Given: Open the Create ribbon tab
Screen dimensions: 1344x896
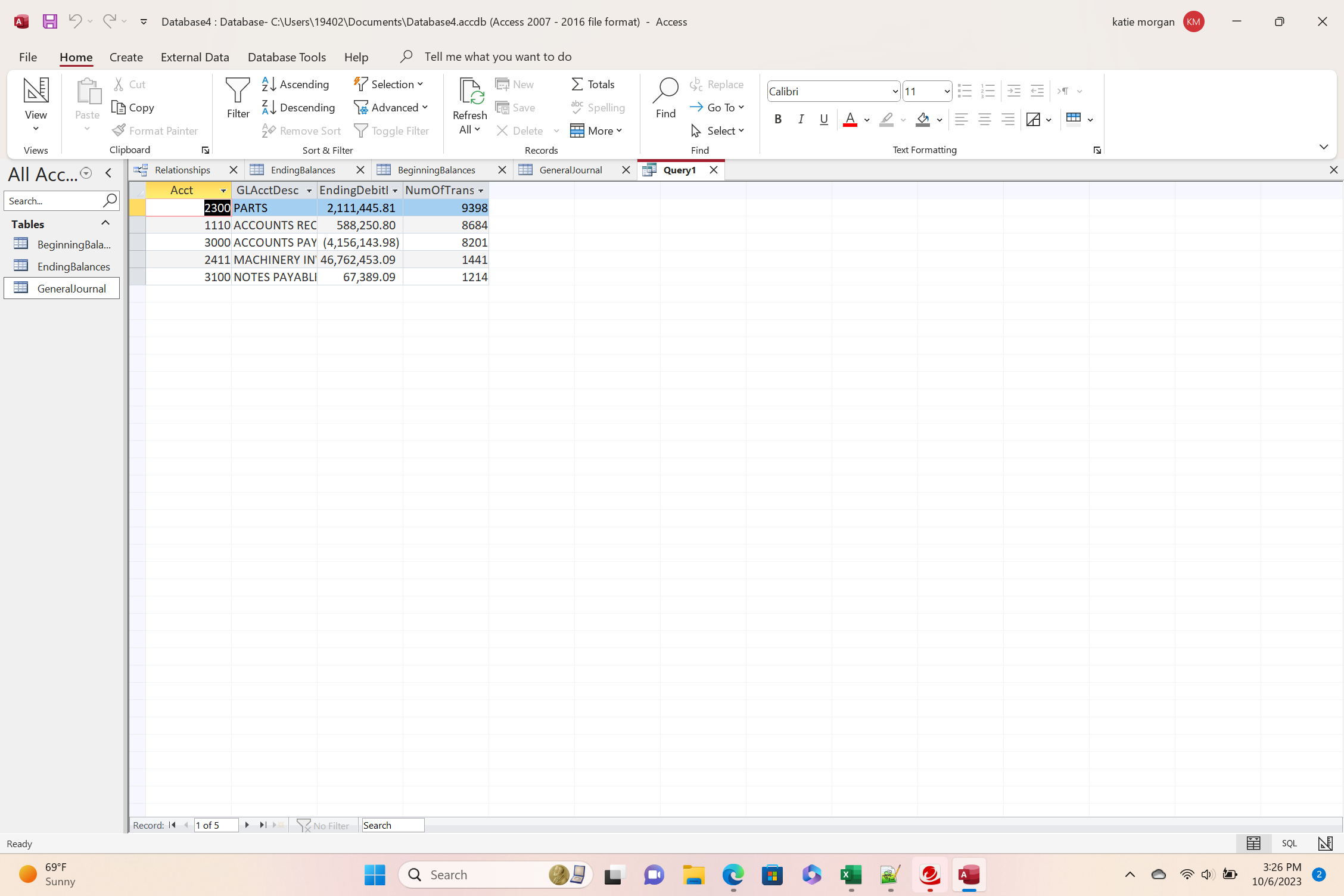Looking at the screenshot, I should (126, 57).
